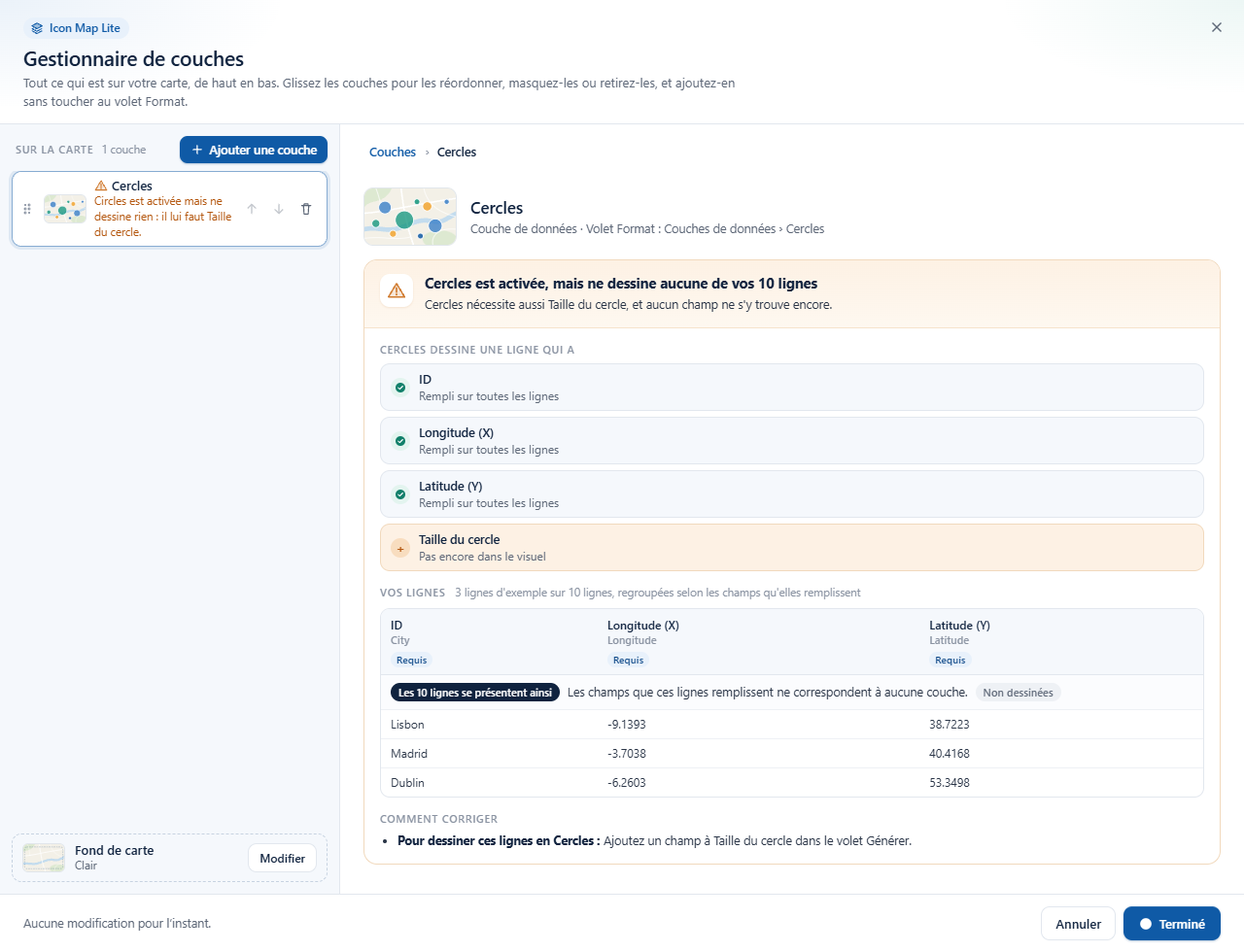Delete the Cercles layer with trash icon
This screenshot has height=952, width=1244.
[306, 209]
